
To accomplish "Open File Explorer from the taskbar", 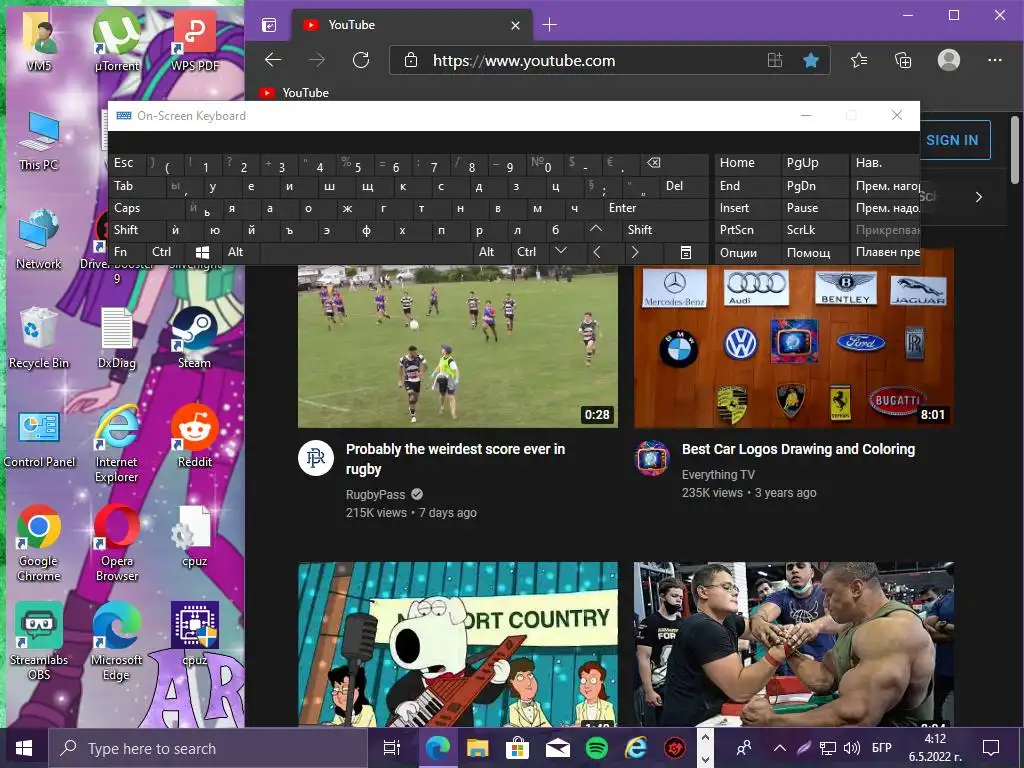I will point(477,748).
